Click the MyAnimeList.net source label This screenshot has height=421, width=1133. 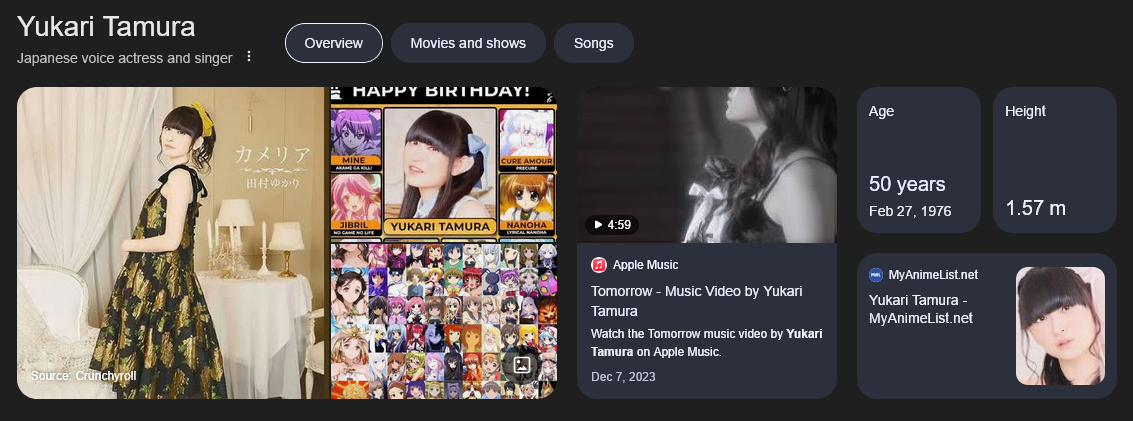tap(933, 274)
